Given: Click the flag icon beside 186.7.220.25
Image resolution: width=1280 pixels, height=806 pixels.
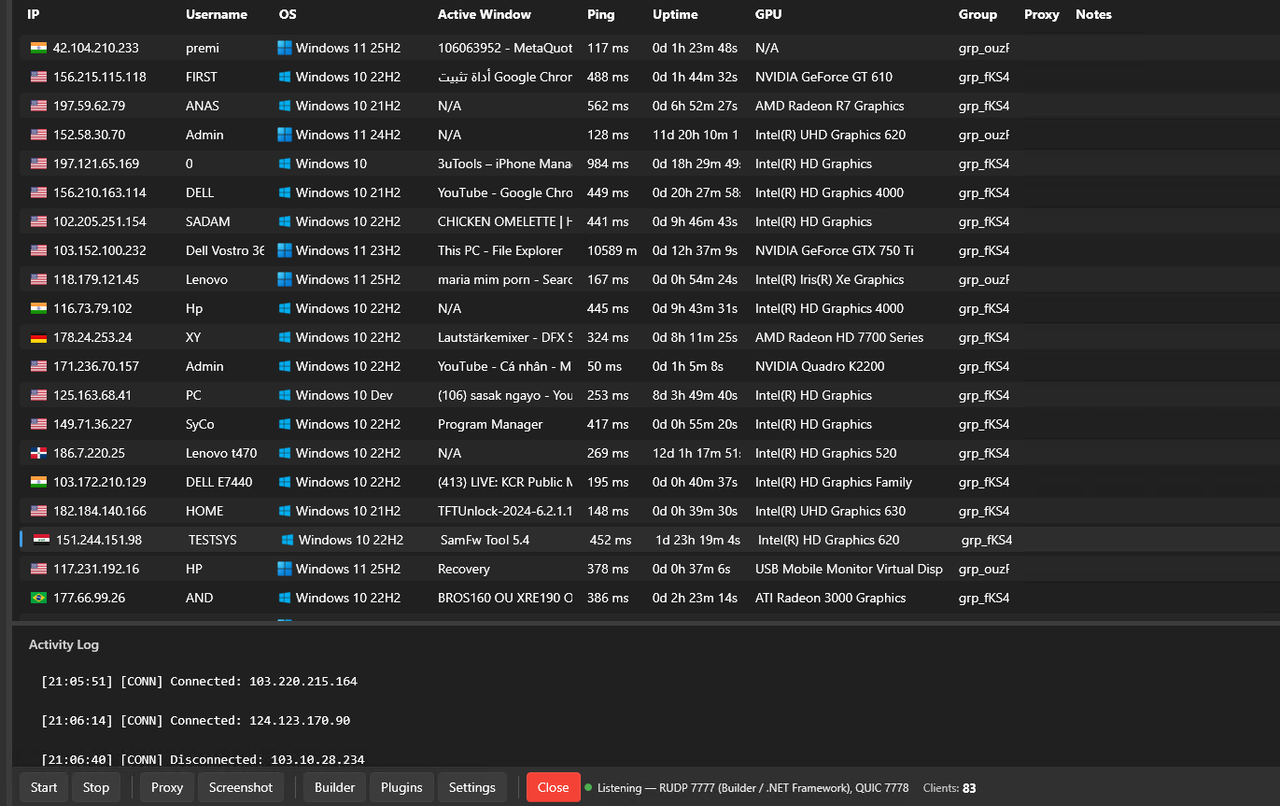Looking at the screenshot, I should [x=39, y=454].
